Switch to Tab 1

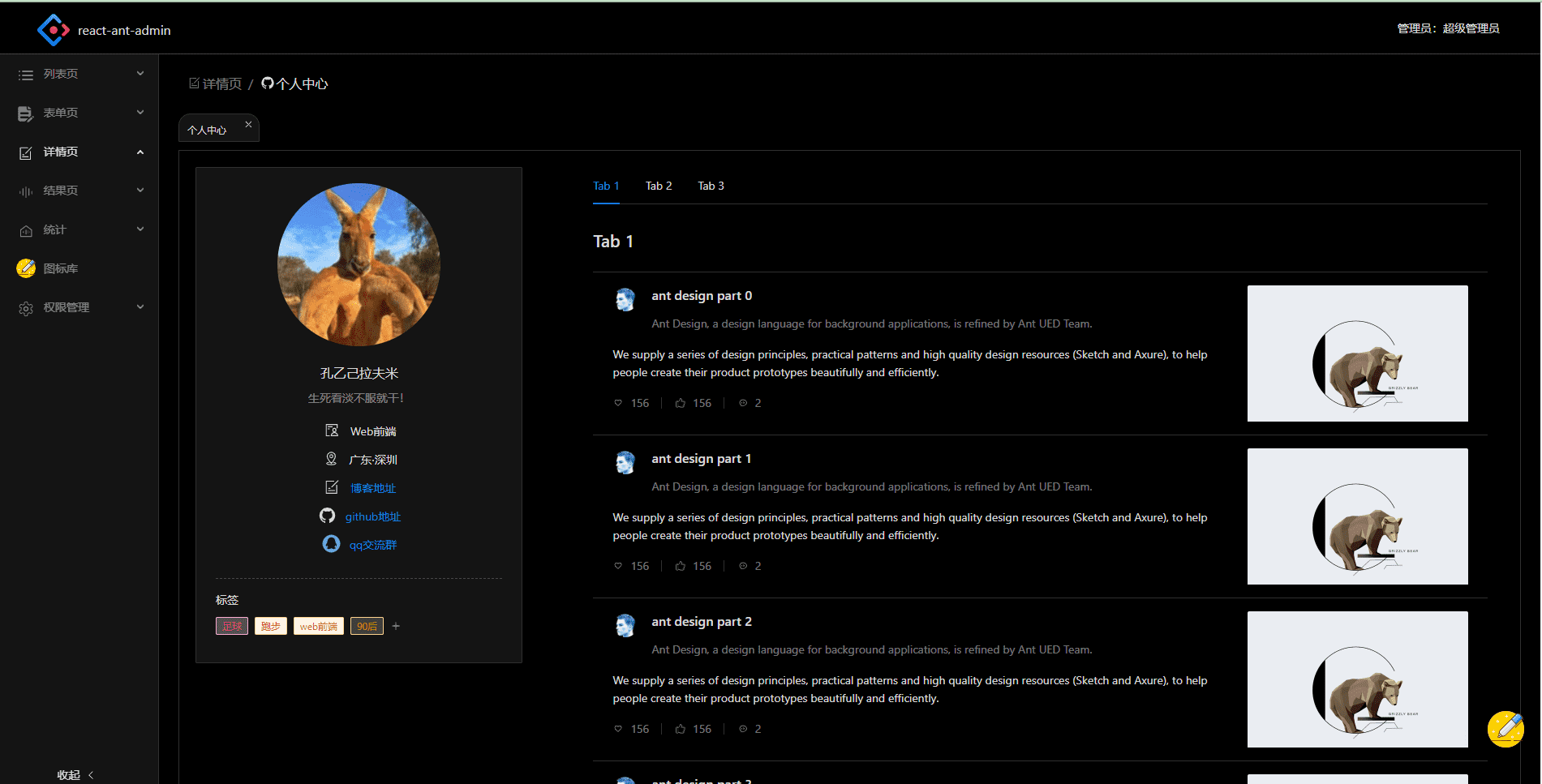point(606,186)
